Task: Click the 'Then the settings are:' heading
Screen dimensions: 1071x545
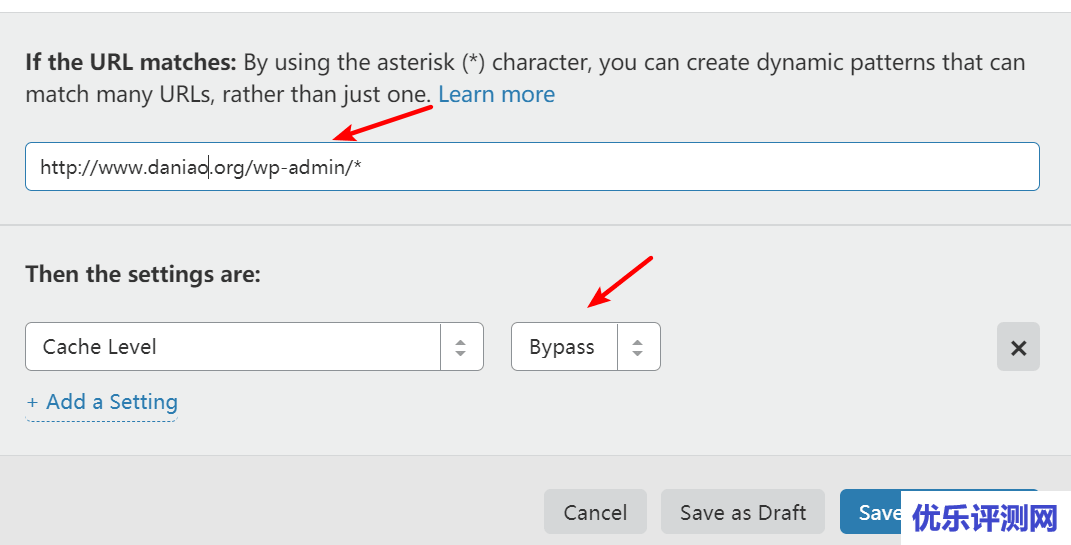Action: (x=143, y=275)
